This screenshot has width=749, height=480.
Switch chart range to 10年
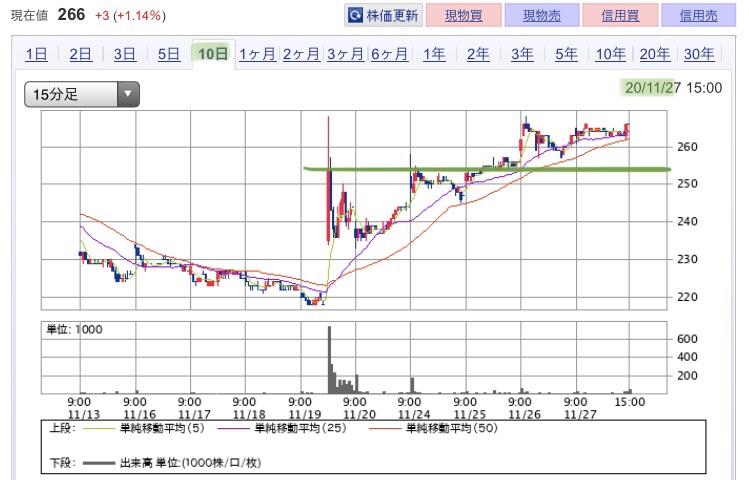tap(610, 54)
